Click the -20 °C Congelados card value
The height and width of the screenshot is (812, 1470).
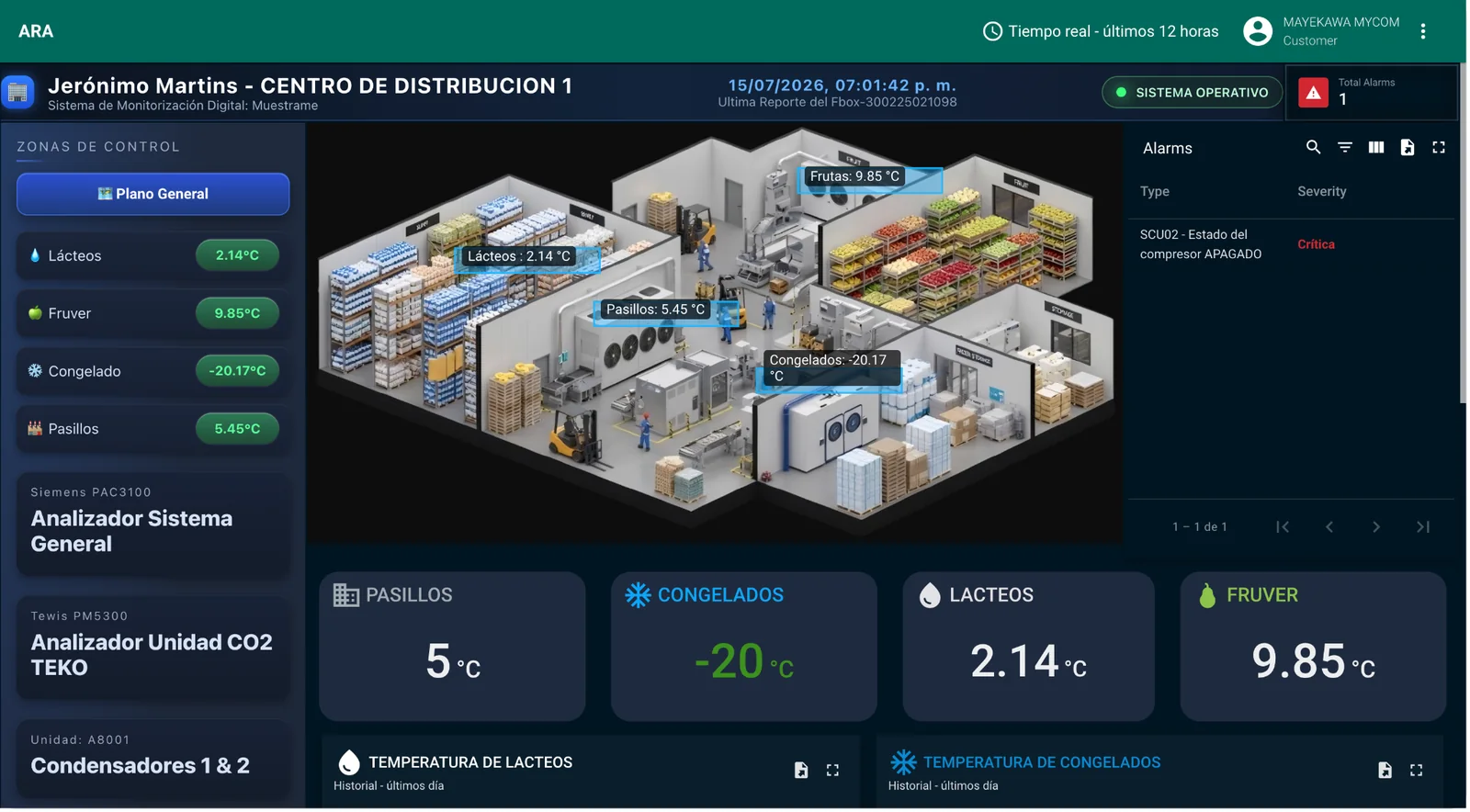[743, 661]
